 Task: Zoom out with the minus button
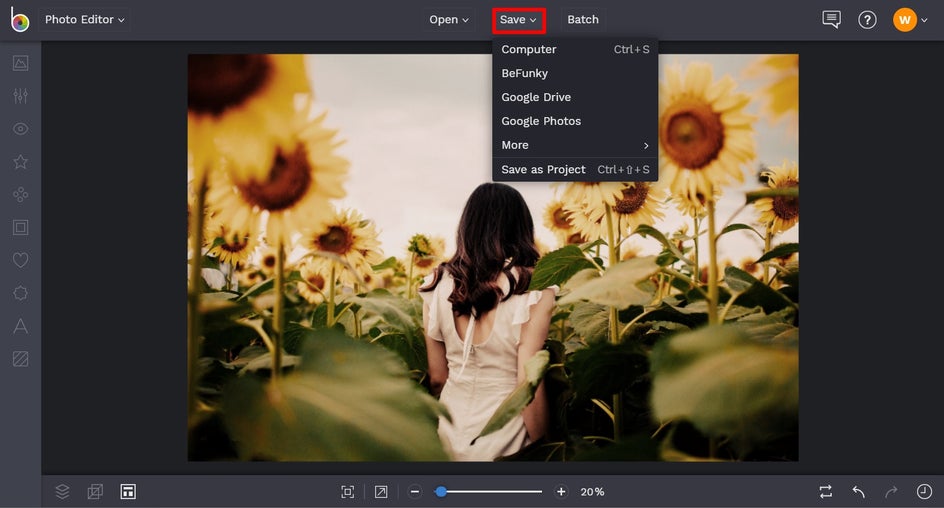point(415,492)
